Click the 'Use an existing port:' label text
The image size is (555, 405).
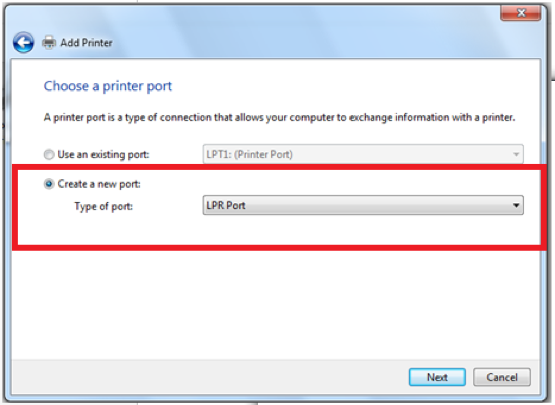[x=103, y=155]
